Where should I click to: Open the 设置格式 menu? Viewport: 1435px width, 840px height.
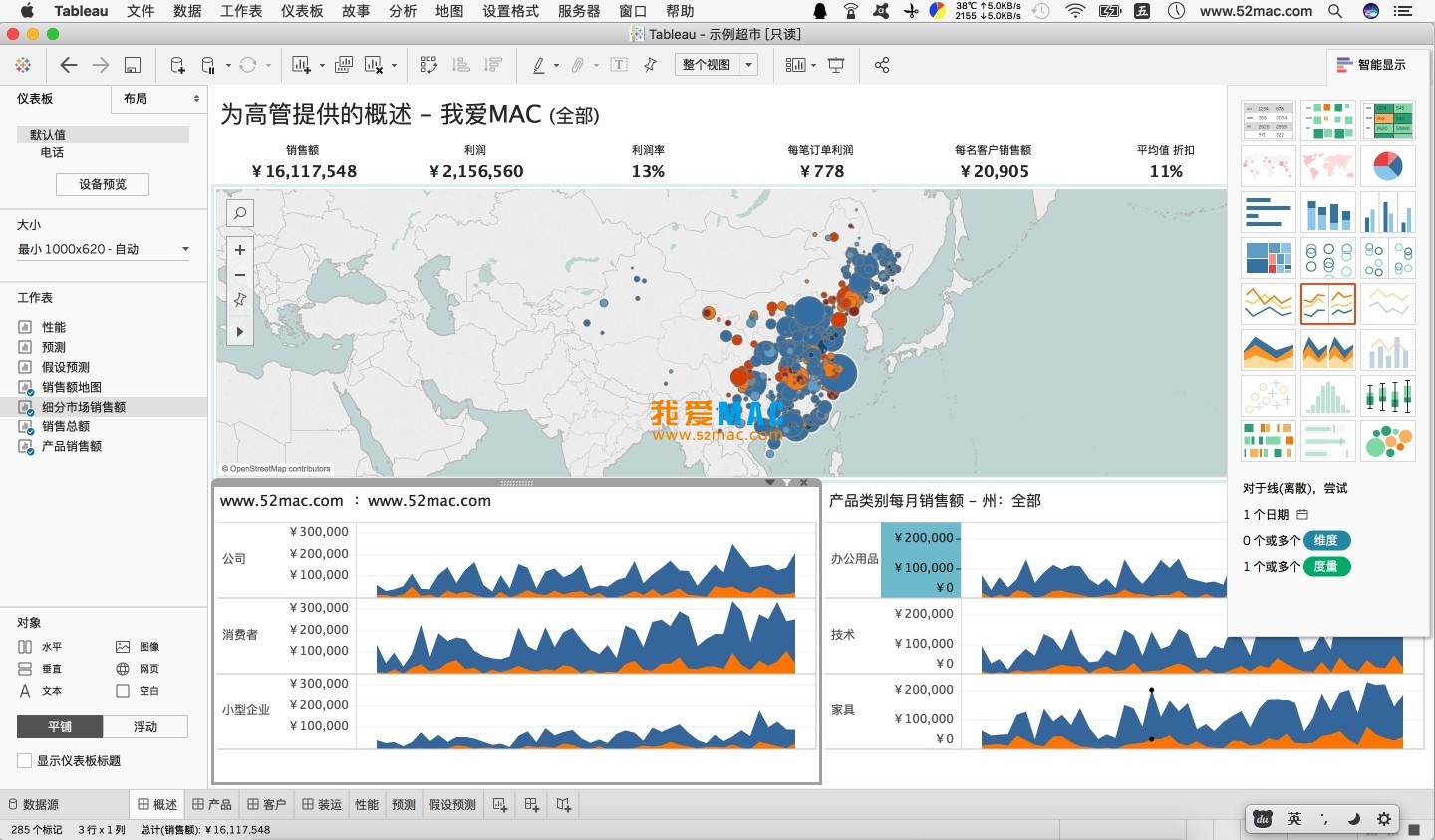(x=510, y=11)
